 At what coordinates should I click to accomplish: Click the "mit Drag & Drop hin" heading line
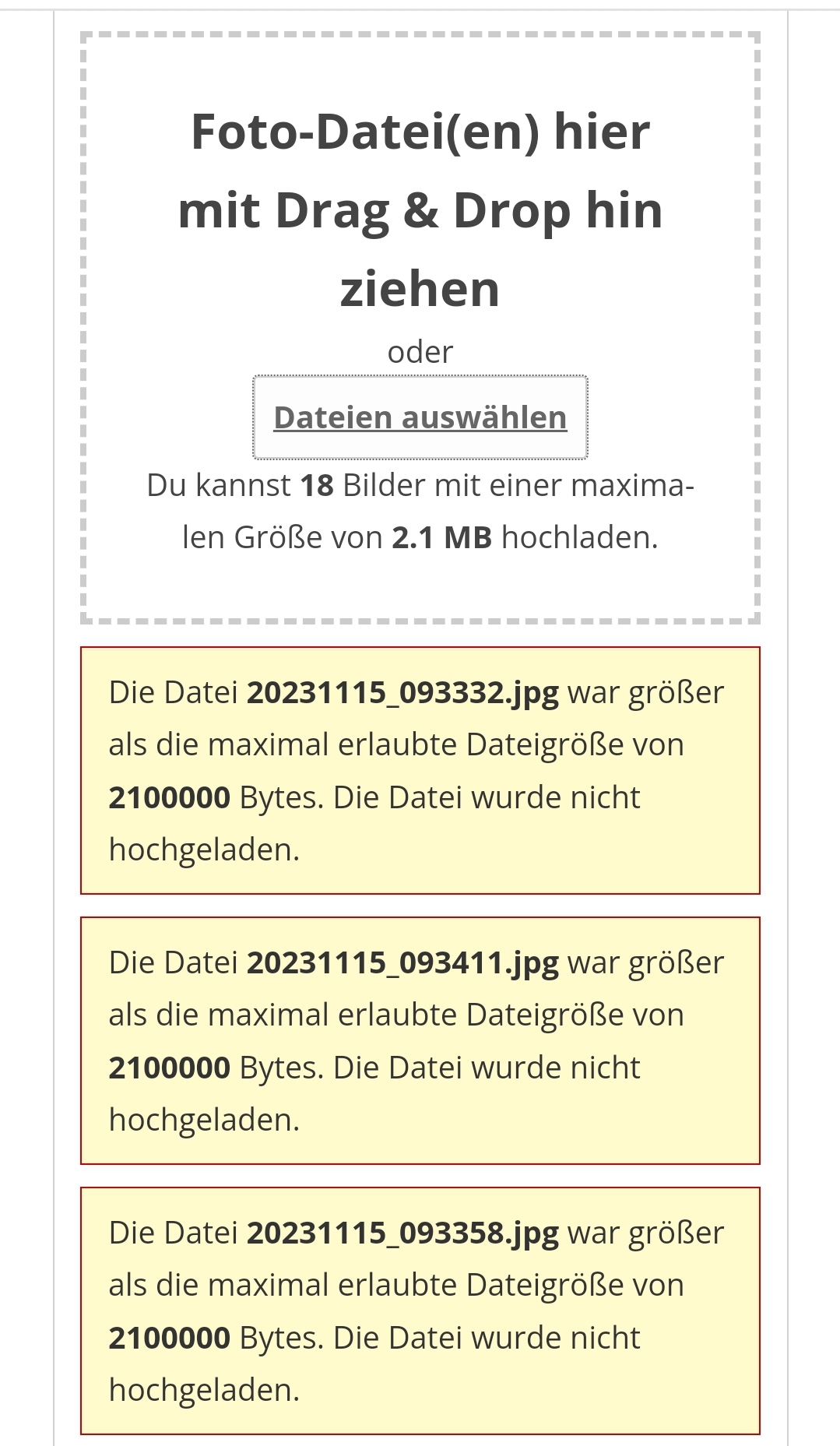[420, 211]
